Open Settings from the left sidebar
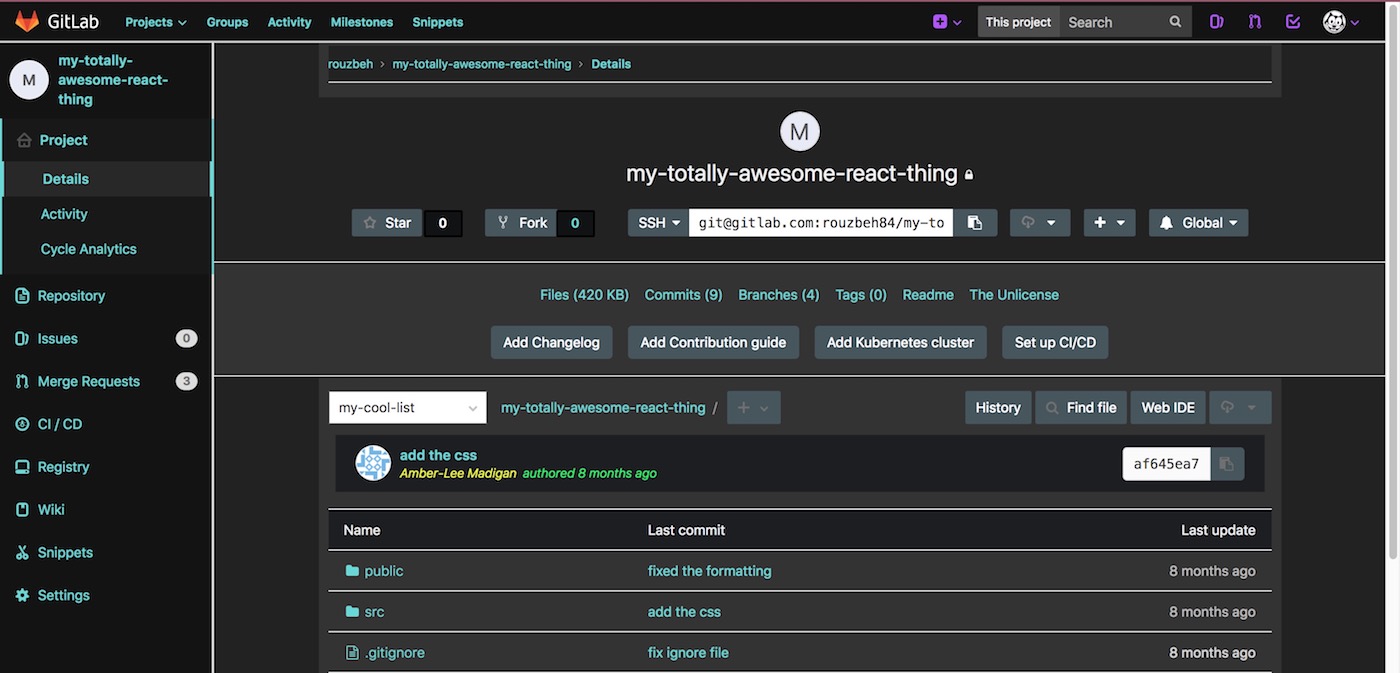This screenshot has width=1400, height=673. (60, 594)
